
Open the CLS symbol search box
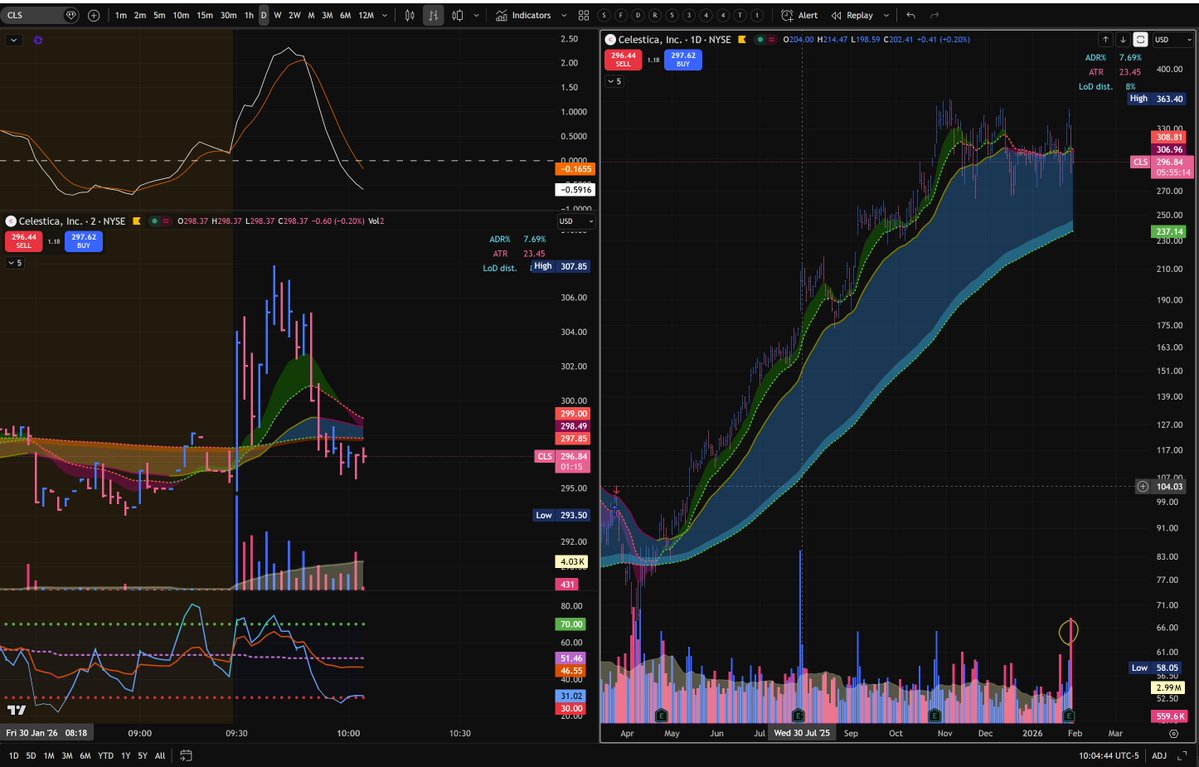click(x=41, y=15)
